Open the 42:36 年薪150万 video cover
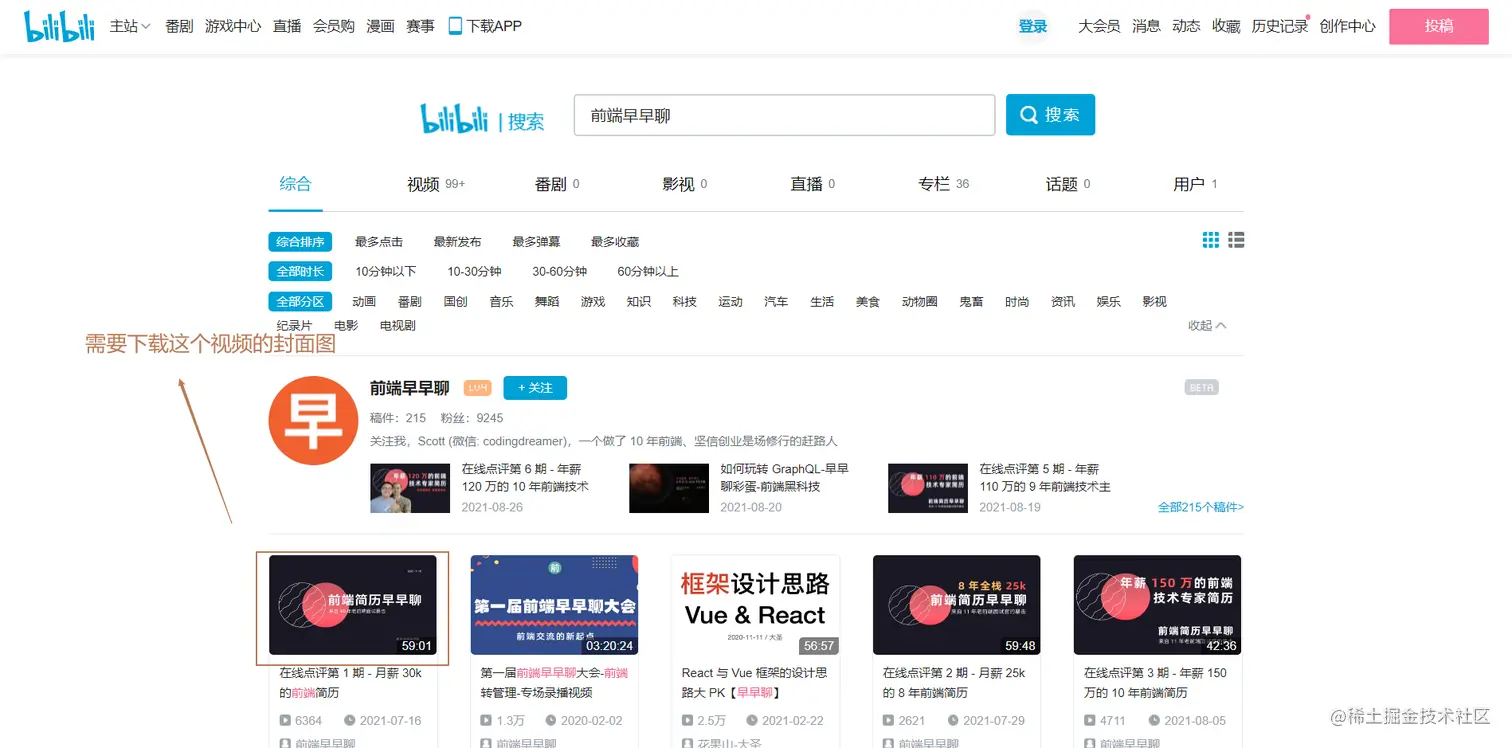 pyautogui.click(x=1157, y=605)
